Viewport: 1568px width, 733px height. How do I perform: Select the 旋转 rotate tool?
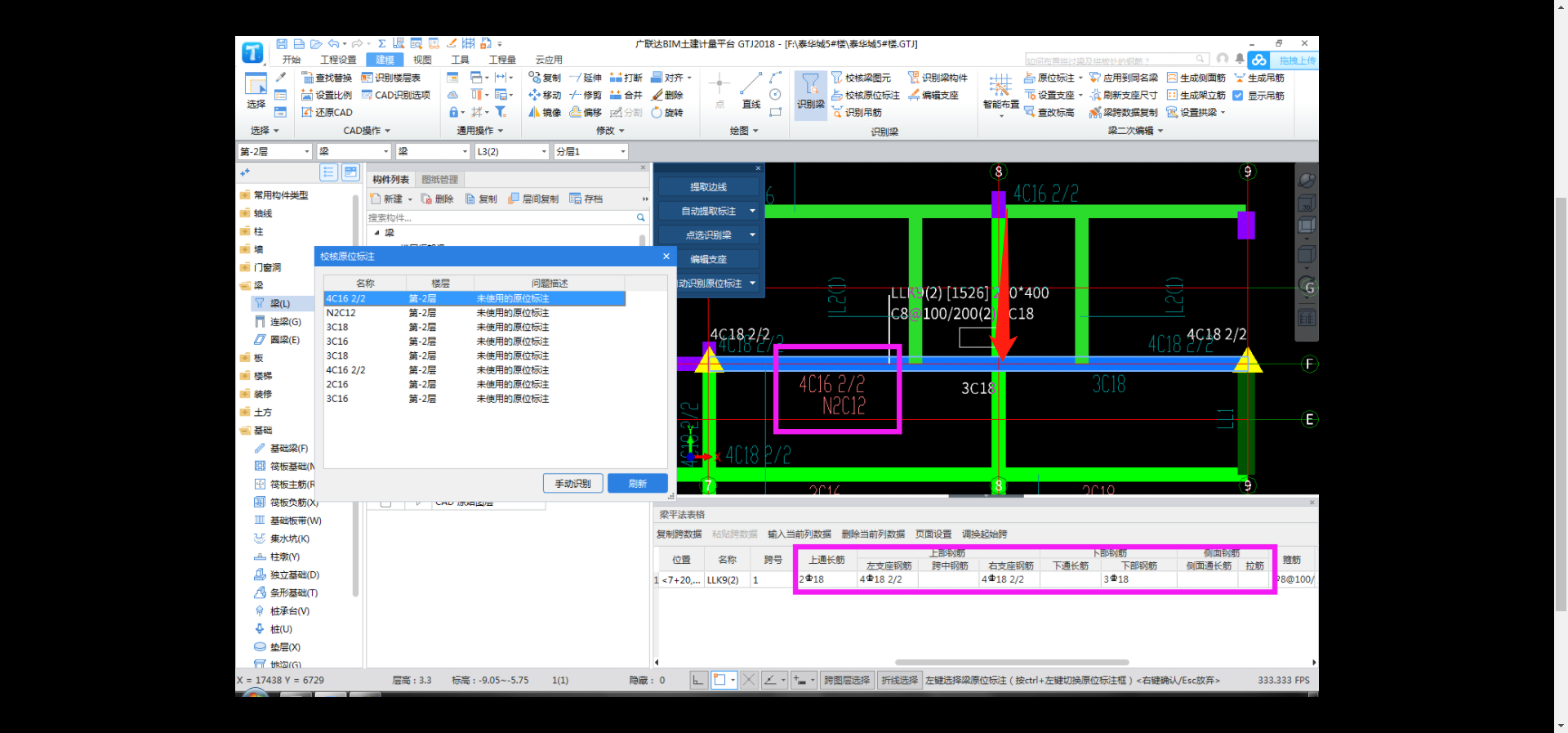point(667,112)
